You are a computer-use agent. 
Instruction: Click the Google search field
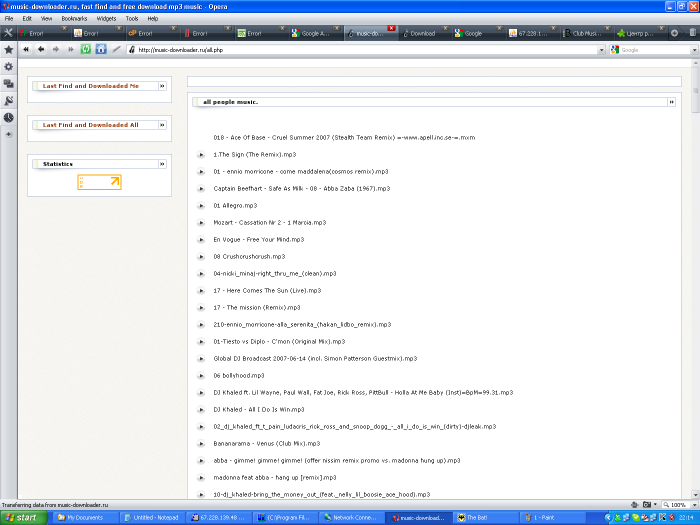tap(655, 50)
